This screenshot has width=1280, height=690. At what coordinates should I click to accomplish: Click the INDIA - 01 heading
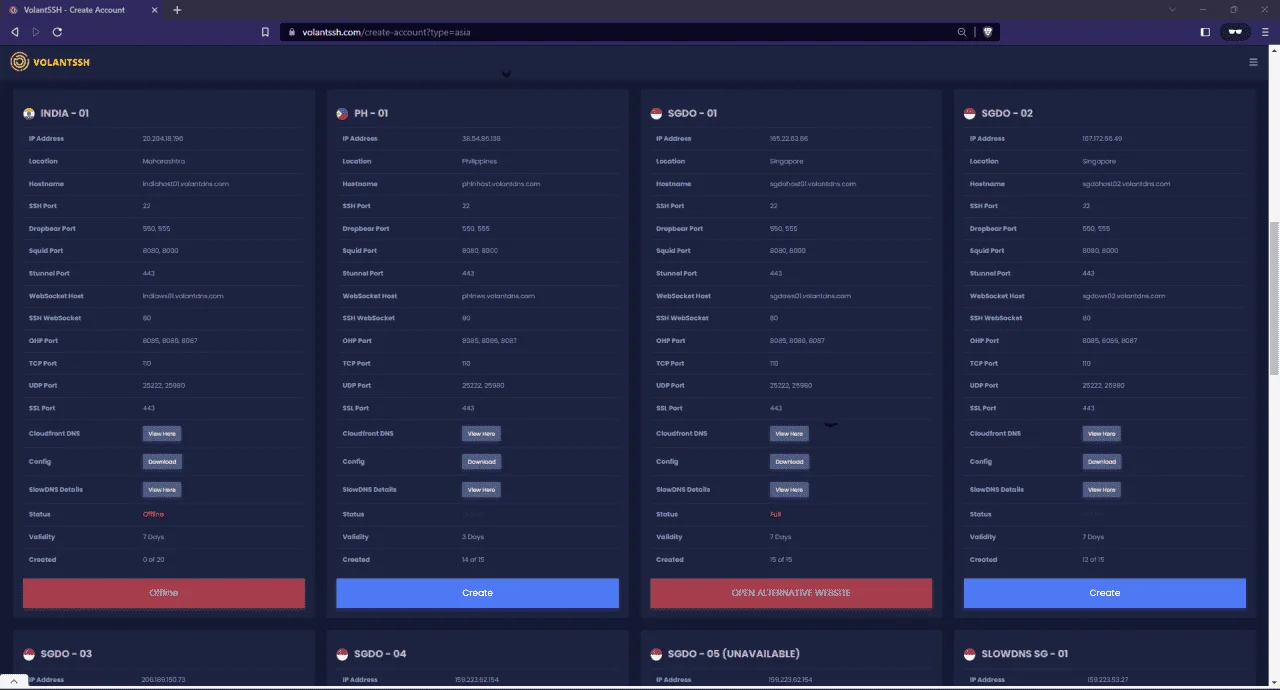pos(65,113)
